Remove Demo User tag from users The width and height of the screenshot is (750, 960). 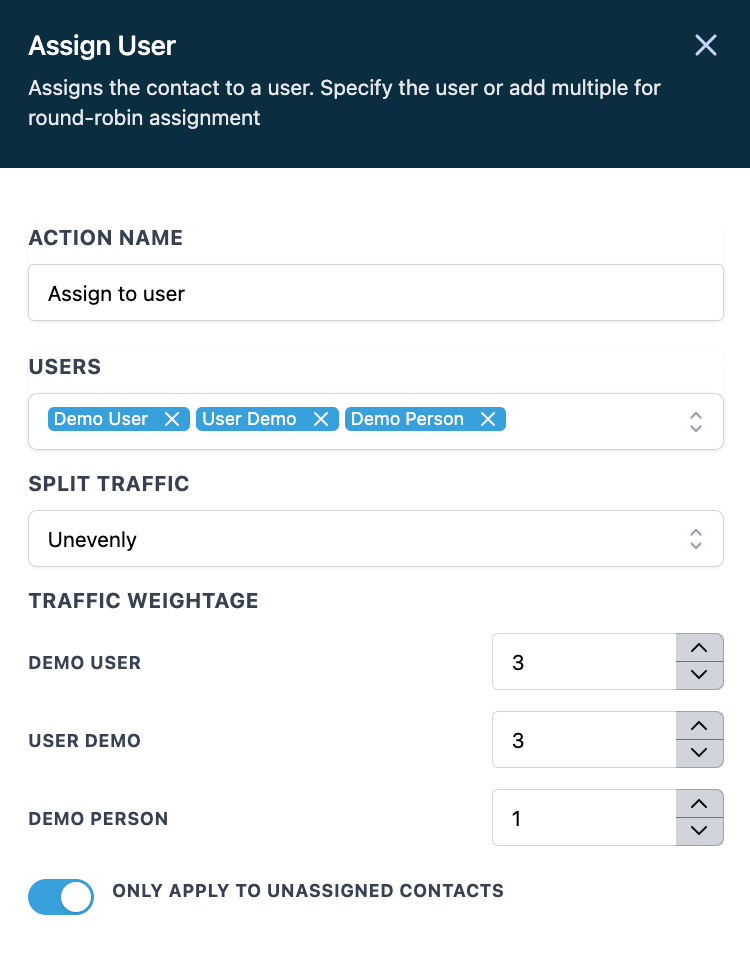pyautogui.click(x=172, y=419)
